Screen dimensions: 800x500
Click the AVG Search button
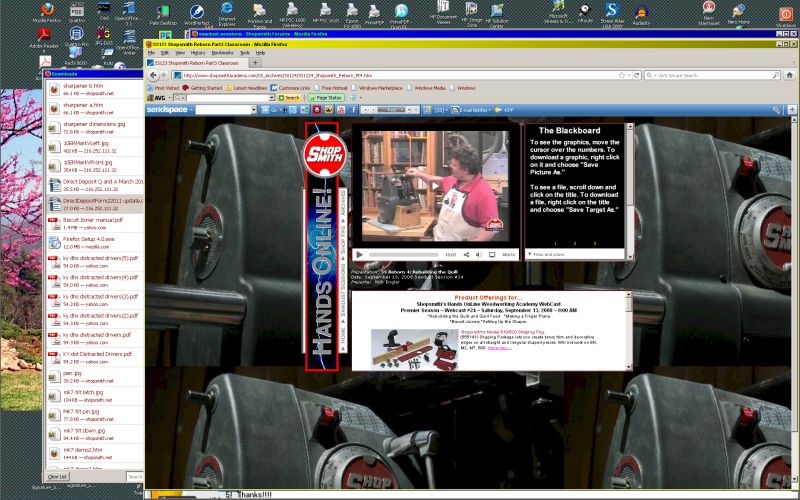[x=289, y=97]
